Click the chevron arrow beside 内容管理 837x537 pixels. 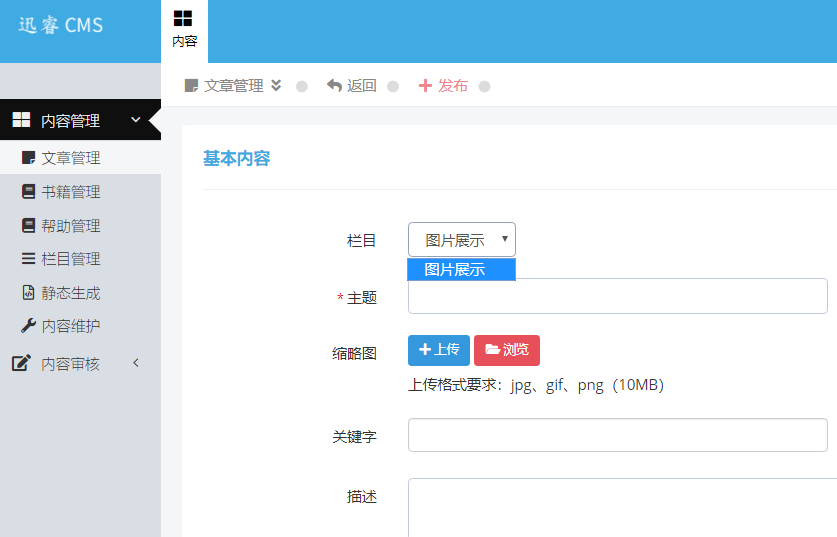click(x=136, y=120)
